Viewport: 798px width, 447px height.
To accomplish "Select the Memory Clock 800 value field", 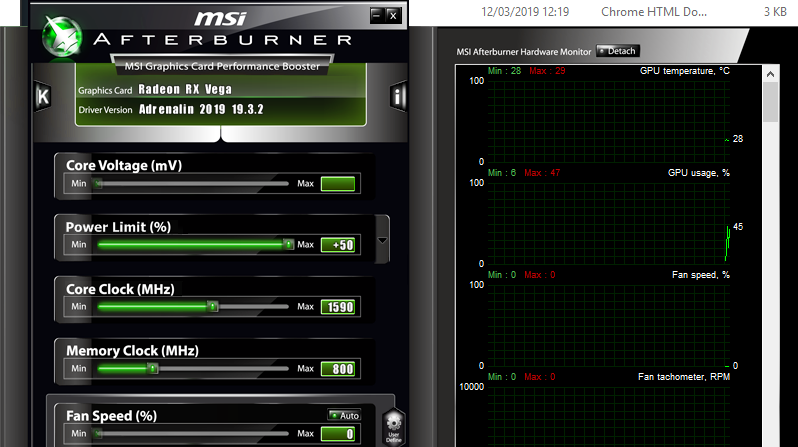I will pyautogui.click(x=338, y=369).
